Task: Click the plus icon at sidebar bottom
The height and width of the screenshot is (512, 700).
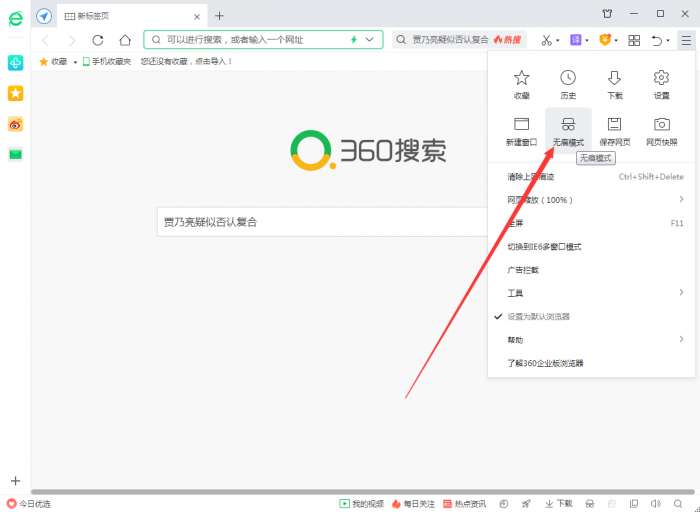Action: 16,481
